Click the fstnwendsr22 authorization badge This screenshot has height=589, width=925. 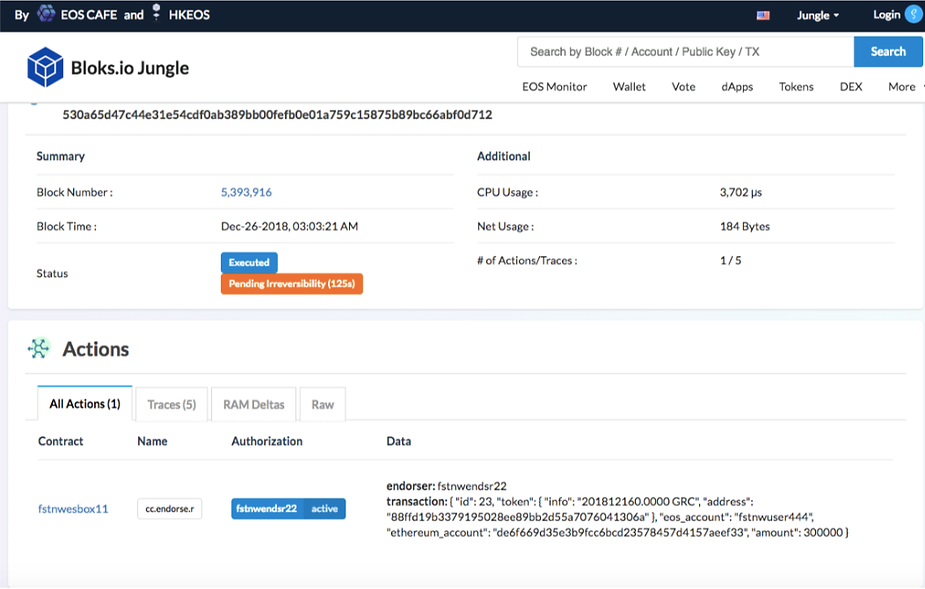point(267,509)
